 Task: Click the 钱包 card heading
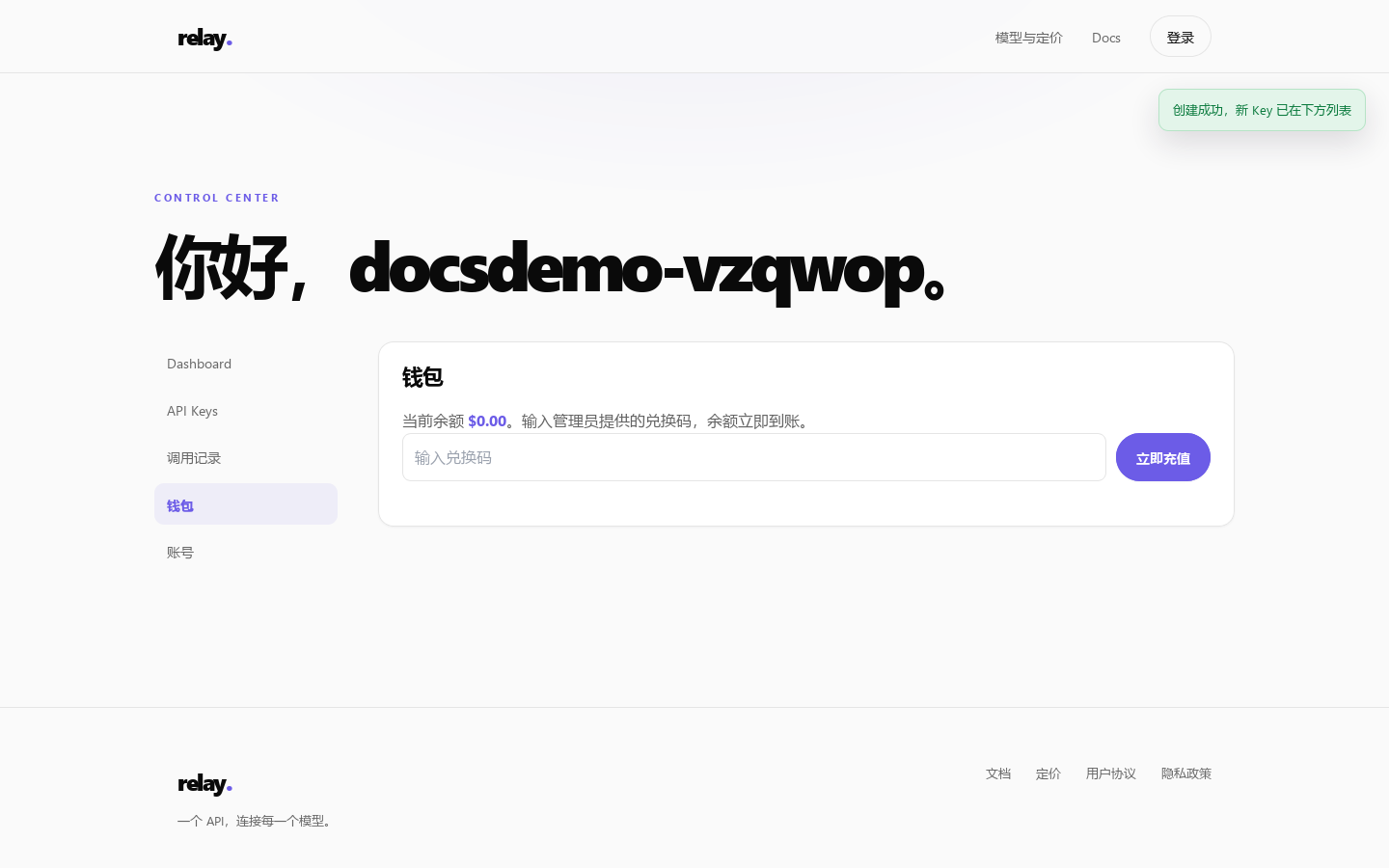pyautogui.click(x=422, y=377)
